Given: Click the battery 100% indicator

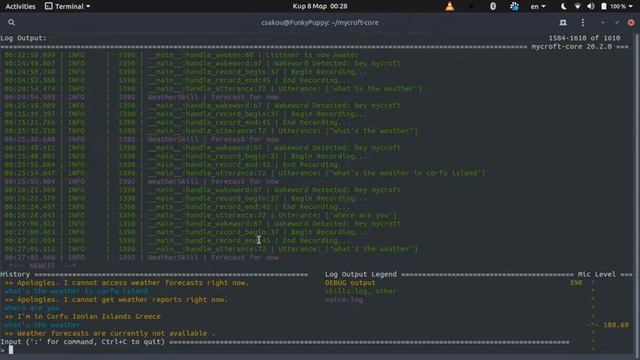Looking at the screenshot, I should (614, 6).
